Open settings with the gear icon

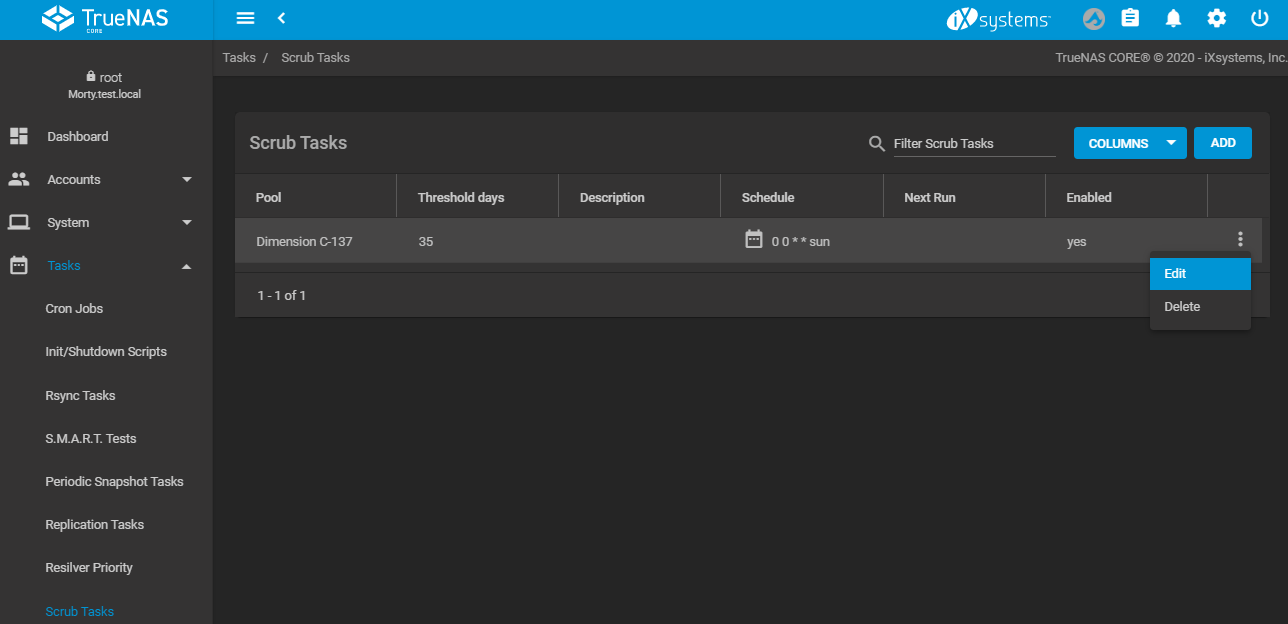1216,18
